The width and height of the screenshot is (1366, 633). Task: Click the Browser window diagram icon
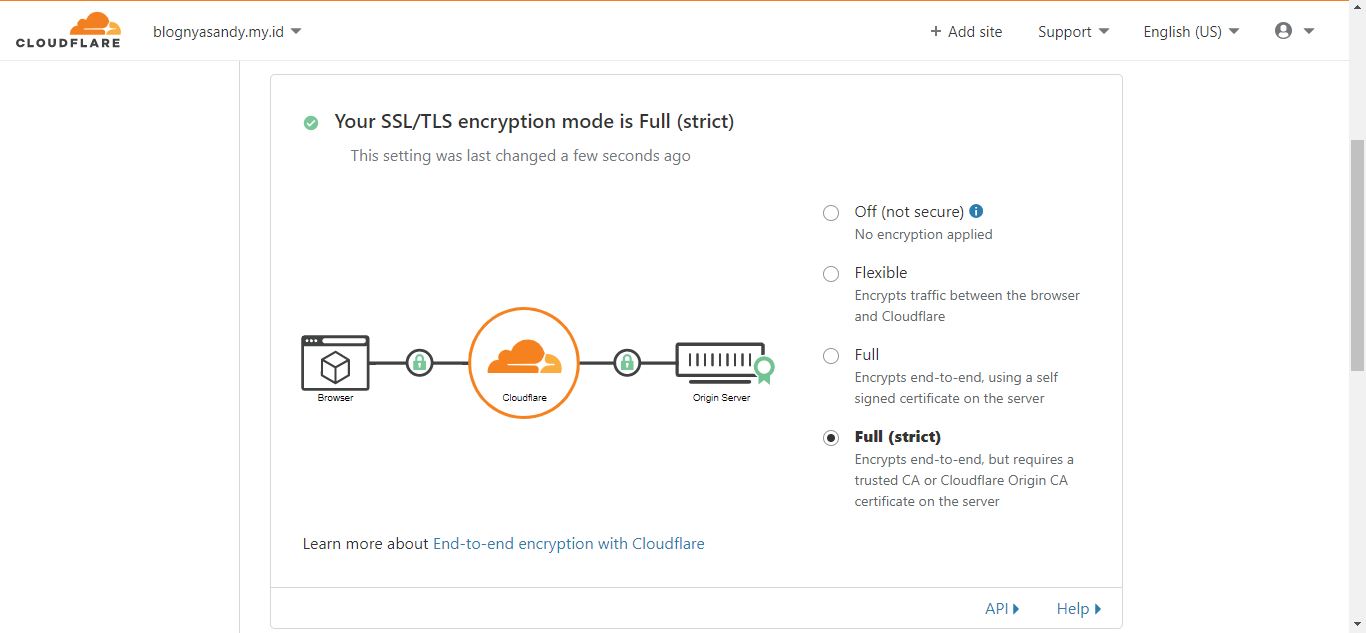[x=336, y=363]
